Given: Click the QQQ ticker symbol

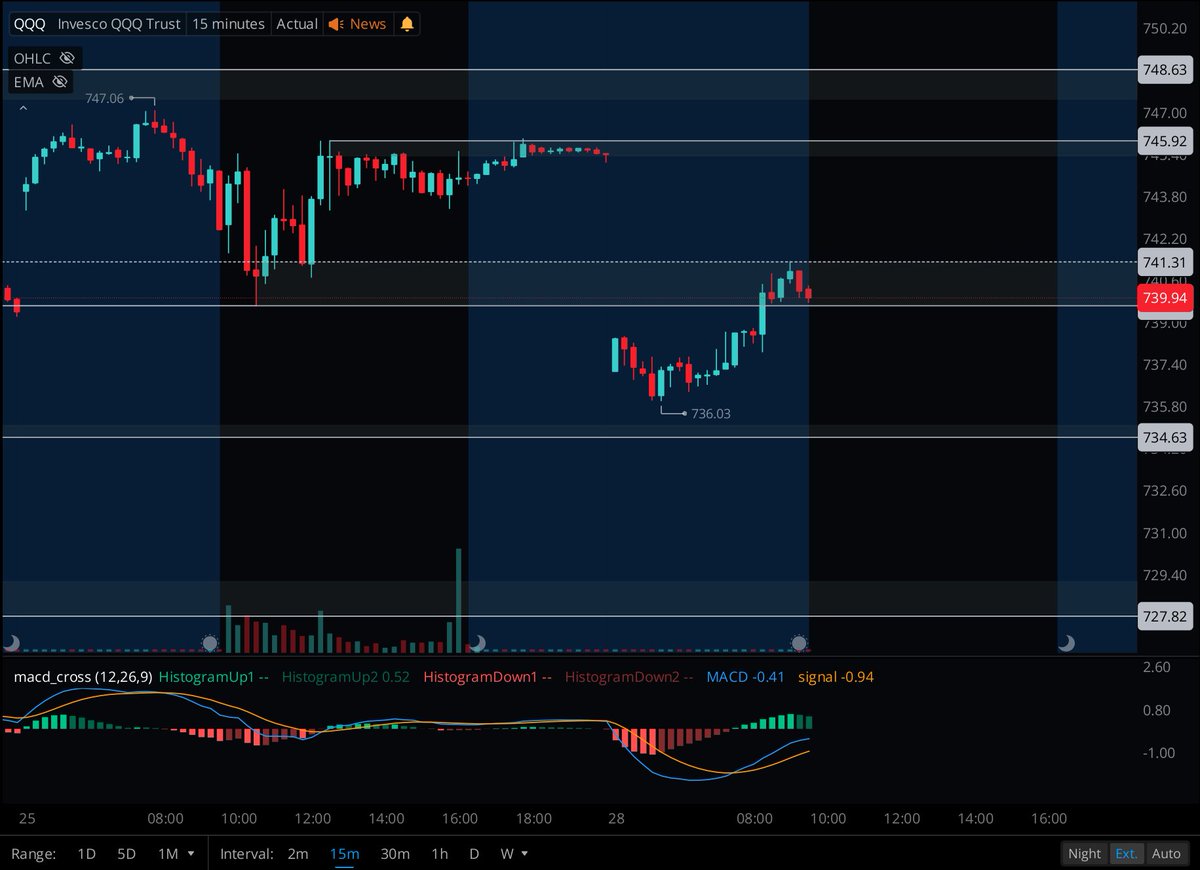Looking at the screenshot, I should [x=30, y=24].
